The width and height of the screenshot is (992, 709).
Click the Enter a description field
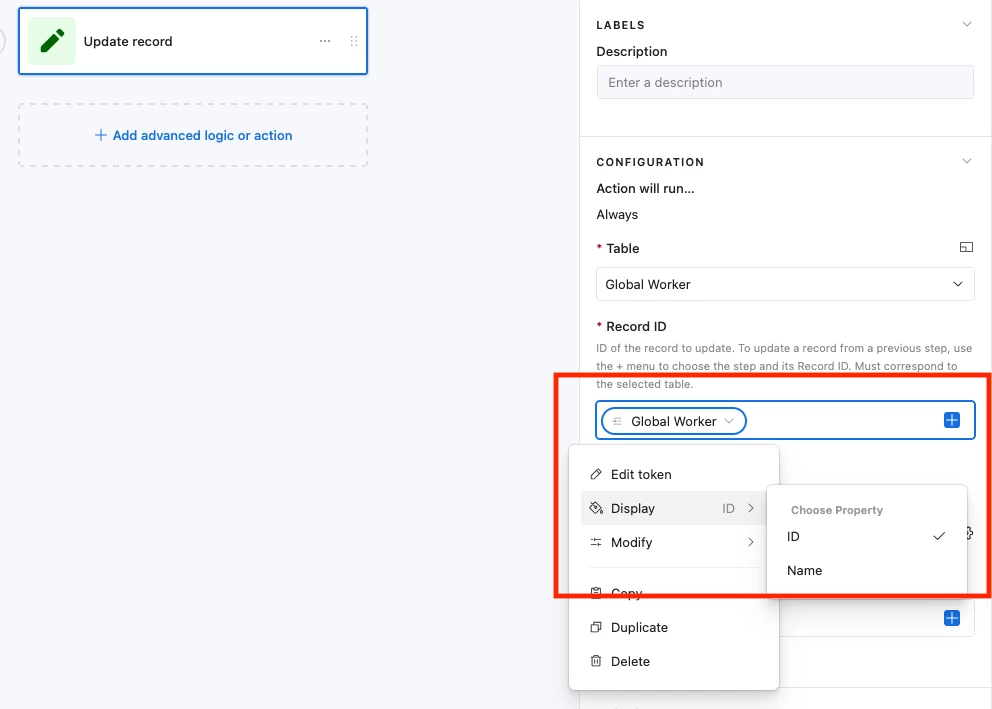[x=784, y=82]
